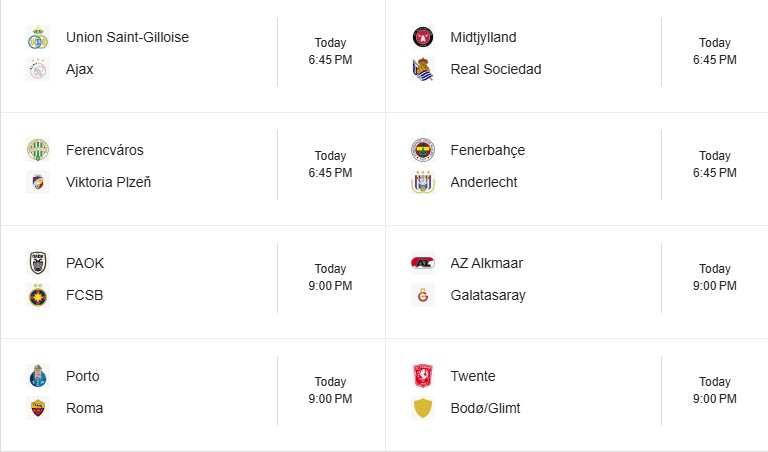The width and height of the screenshot is (768, 452).
Task: Click the Real Sociedad crest icon
Action: coord(423,70)
